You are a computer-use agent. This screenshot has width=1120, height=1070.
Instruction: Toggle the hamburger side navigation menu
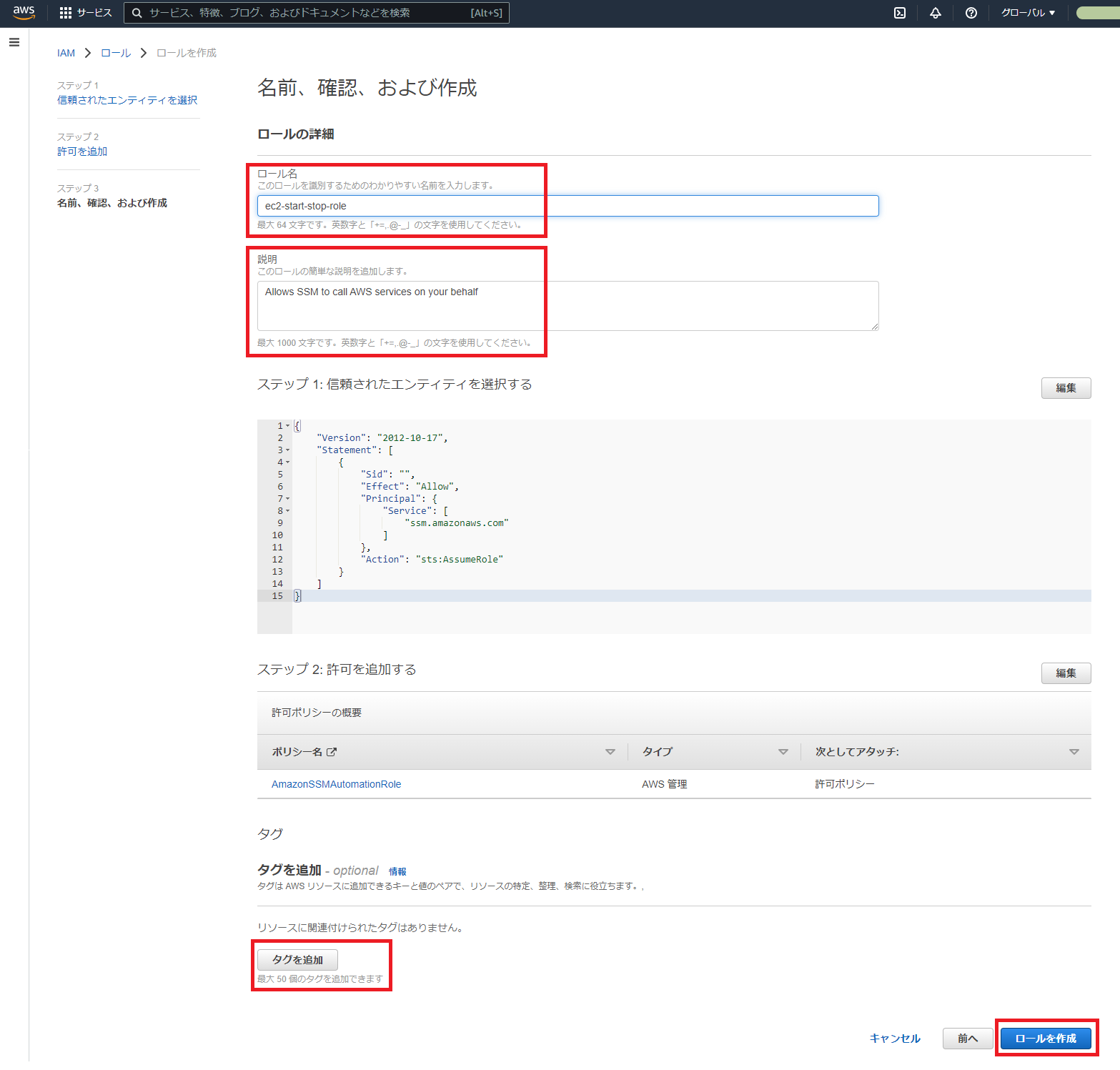[14, 42]
